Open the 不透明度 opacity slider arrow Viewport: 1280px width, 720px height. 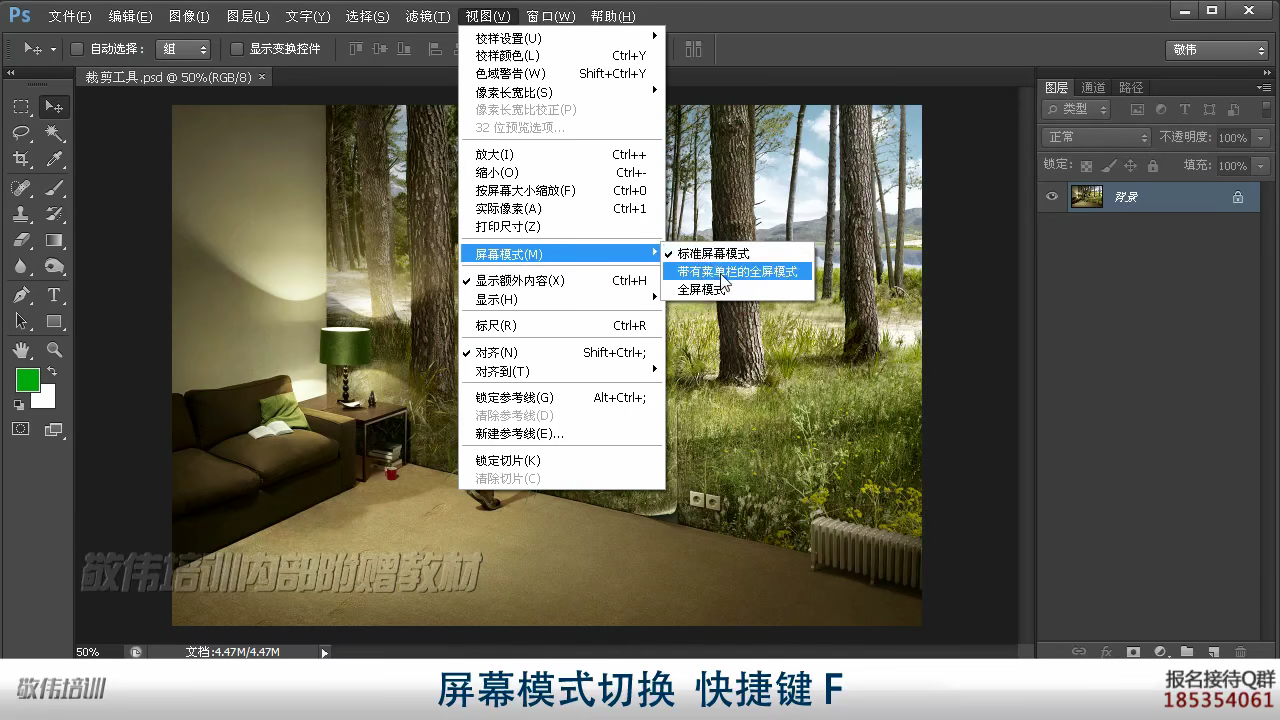pos(1260,138)
